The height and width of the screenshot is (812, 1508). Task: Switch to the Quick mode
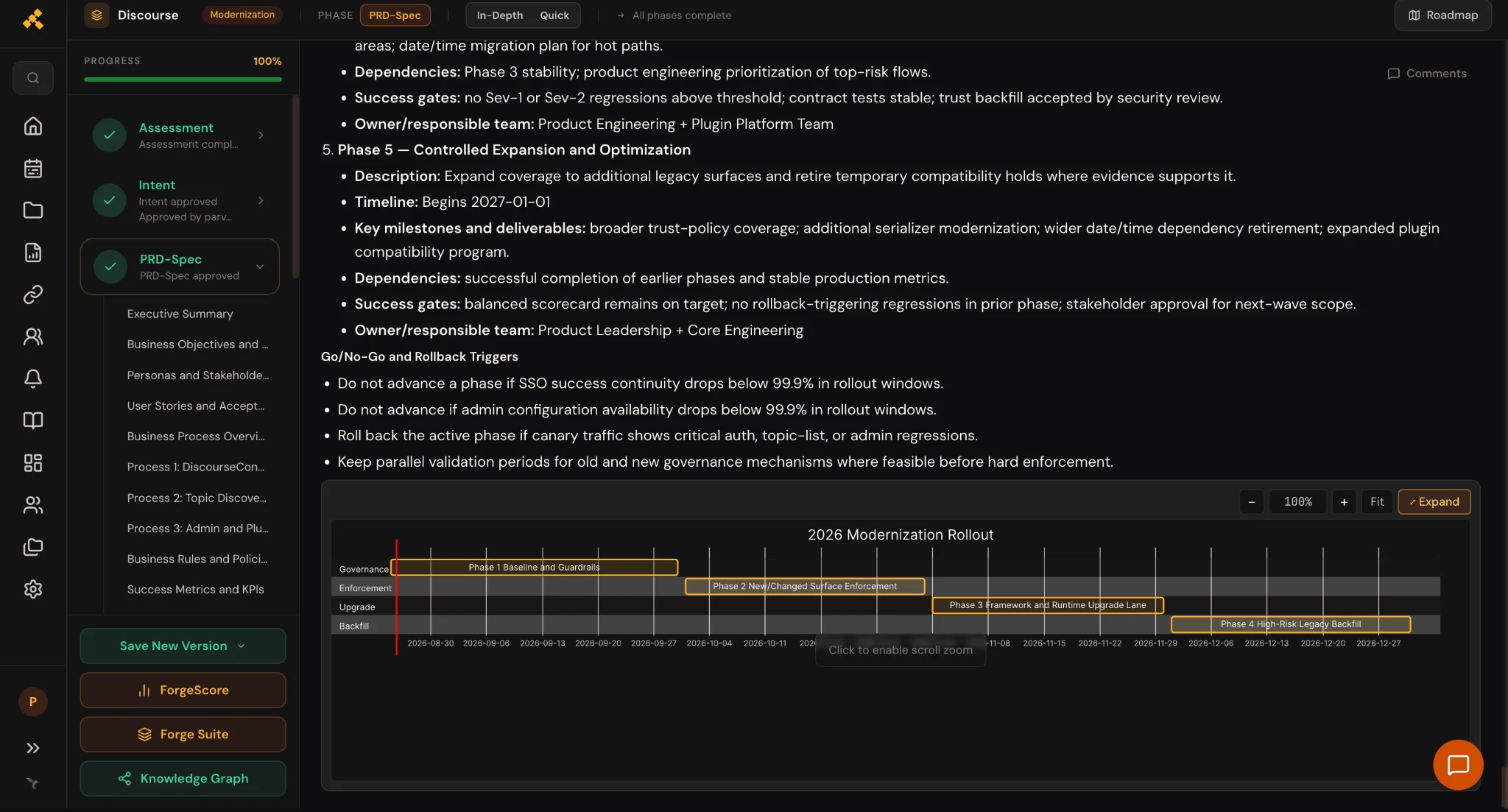point(554,15)
